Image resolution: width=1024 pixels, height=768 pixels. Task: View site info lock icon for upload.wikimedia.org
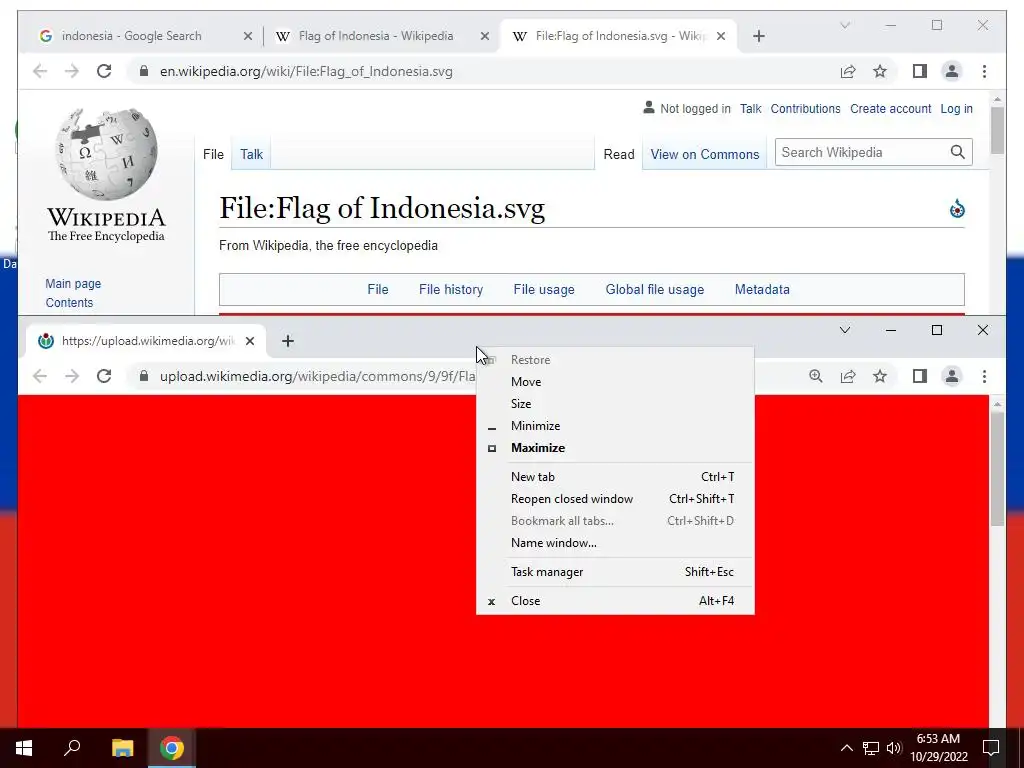point(144,376)
